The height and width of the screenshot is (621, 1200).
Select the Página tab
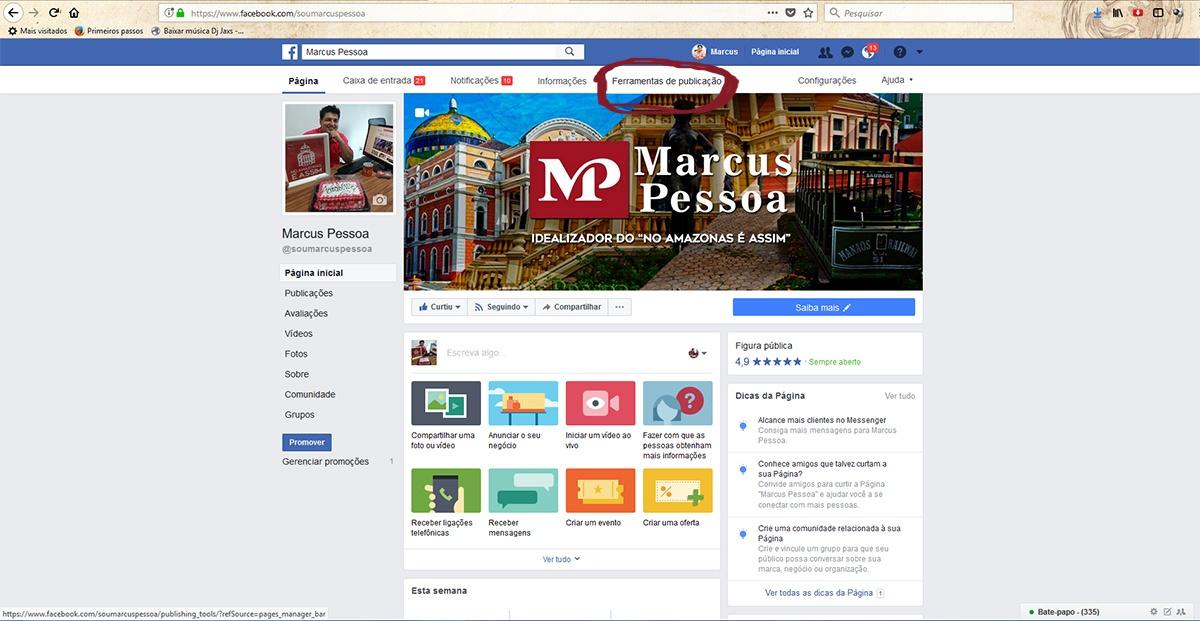click(303, 81)
